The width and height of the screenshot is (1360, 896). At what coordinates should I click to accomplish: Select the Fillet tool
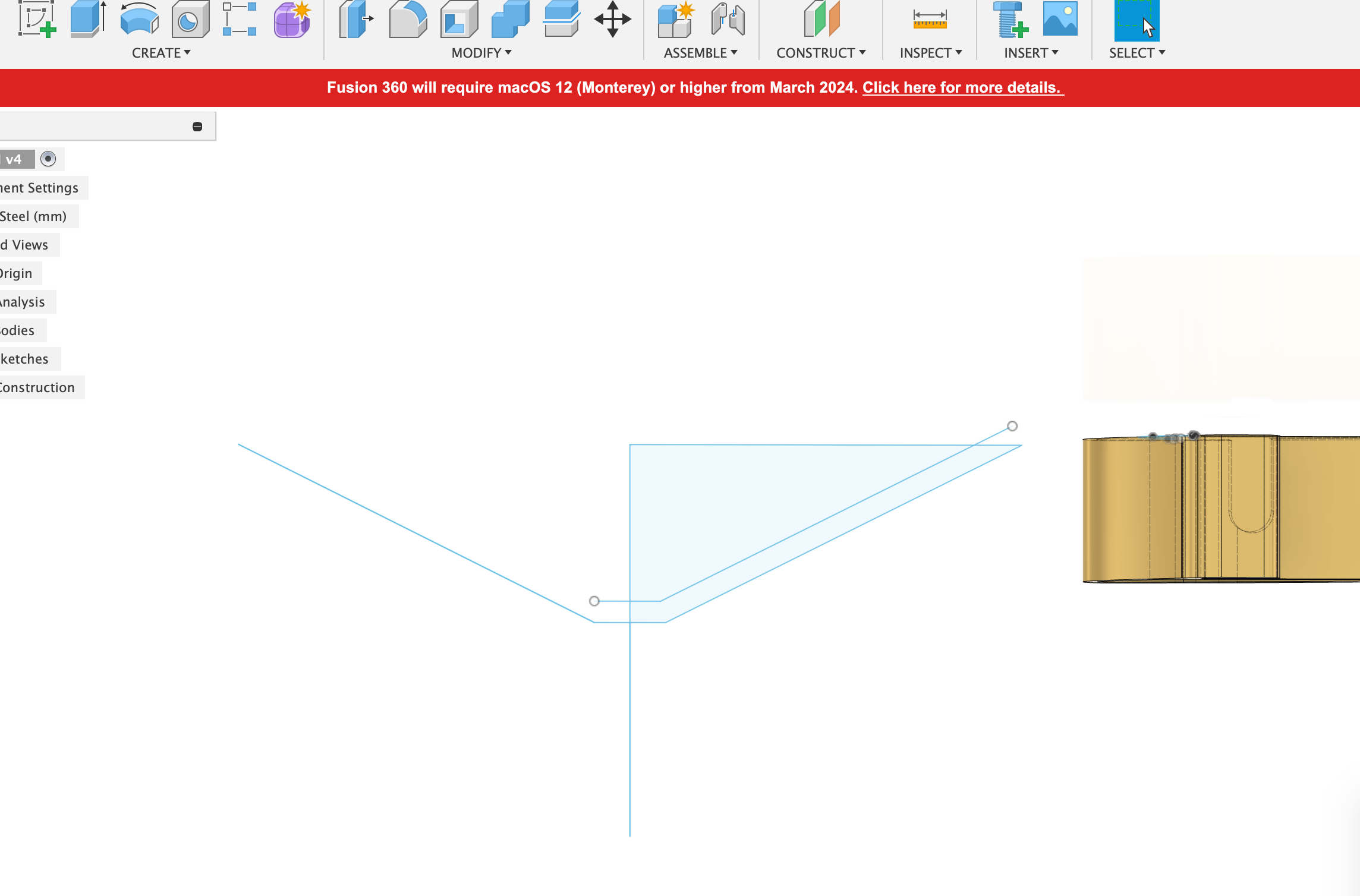[x=408, y=19]
